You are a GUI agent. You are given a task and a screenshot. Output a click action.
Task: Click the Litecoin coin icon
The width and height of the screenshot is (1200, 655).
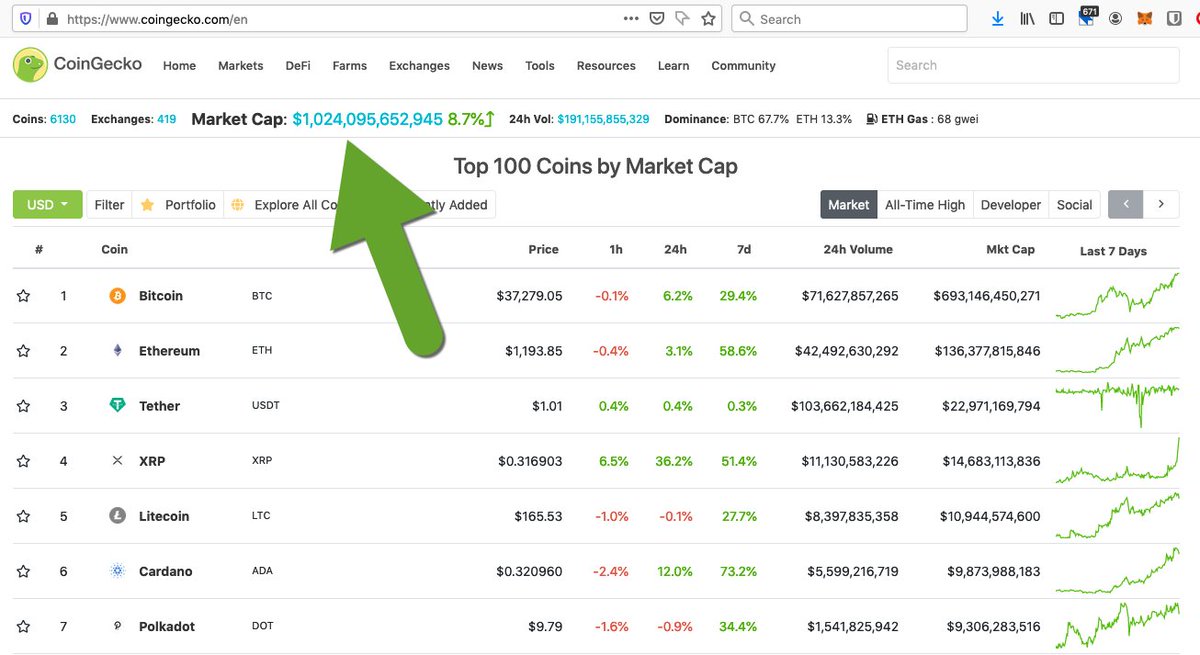tap(117, 516)
